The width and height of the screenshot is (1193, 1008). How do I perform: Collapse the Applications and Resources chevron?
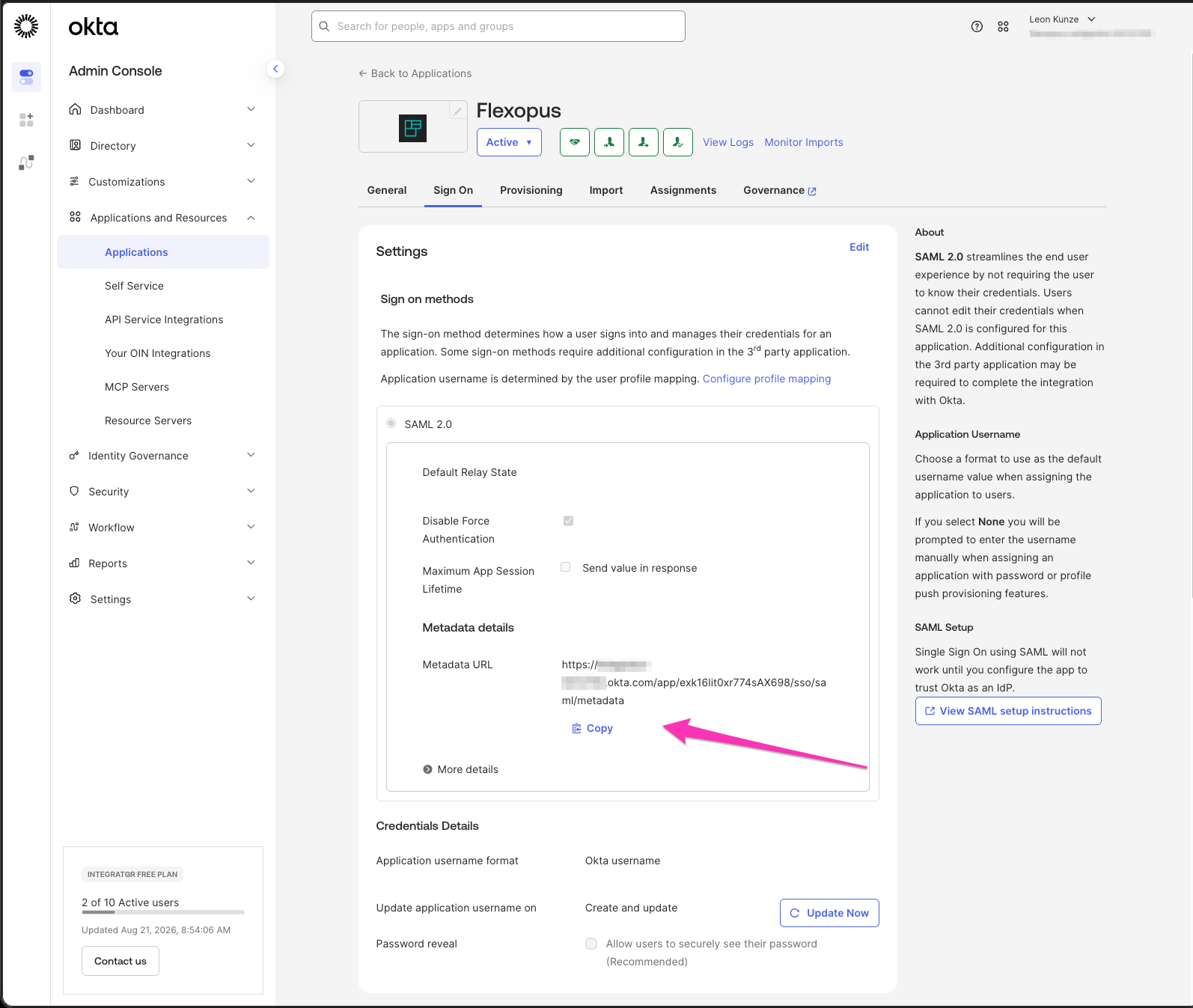click(251, 218)
